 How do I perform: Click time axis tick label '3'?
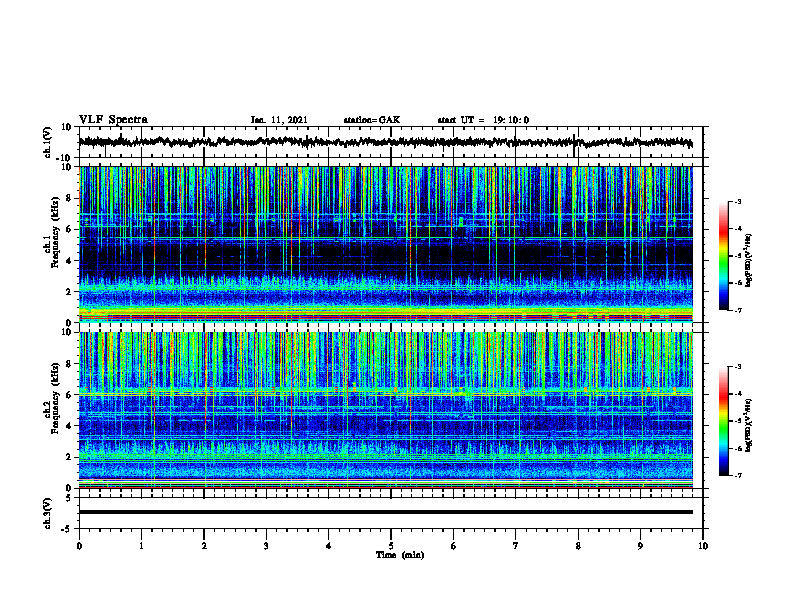pyautogui.click(x=266, y=546)
